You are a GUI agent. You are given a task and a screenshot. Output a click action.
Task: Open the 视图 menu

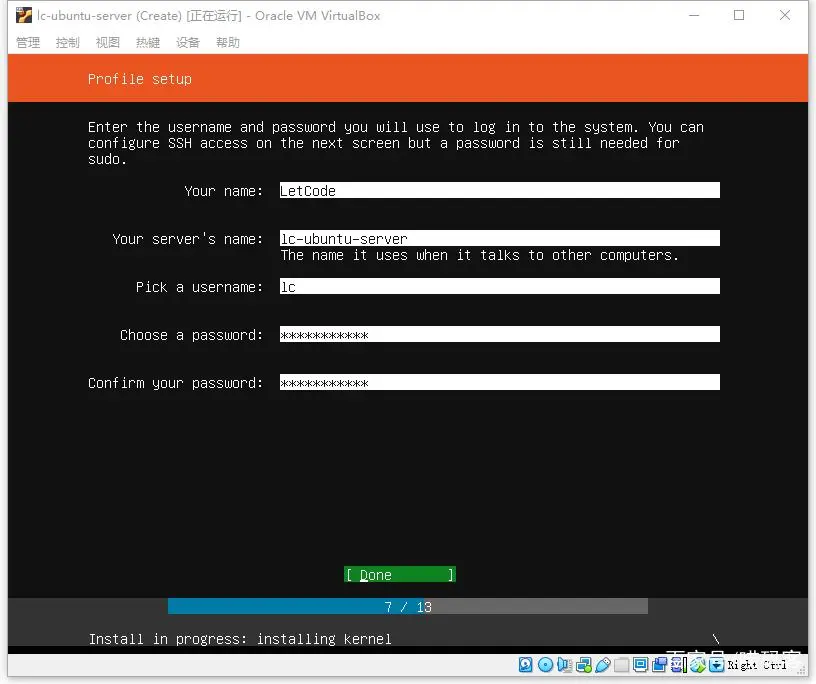(108, 42)
